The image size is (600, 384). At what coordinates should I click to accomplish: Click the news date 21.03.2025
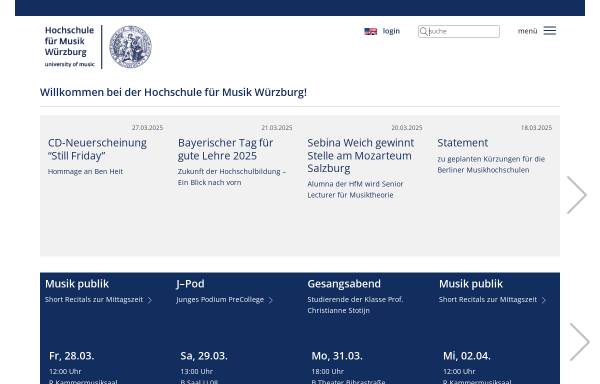[277, 128]
